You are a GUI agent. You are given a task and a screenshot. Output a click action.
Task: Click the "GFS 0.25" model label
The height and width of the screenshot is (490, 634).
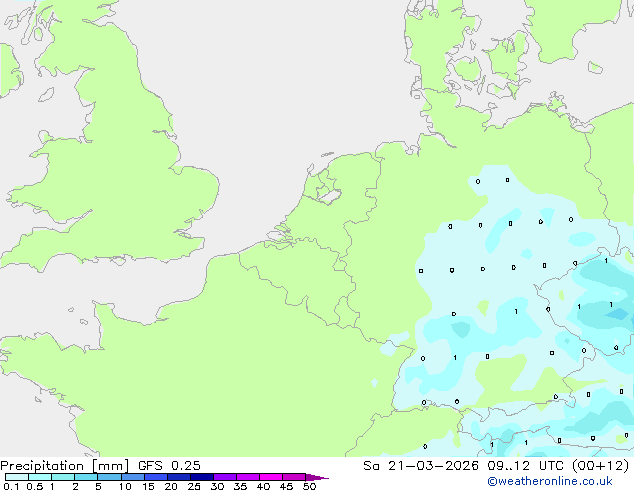[x=169, y=466]
